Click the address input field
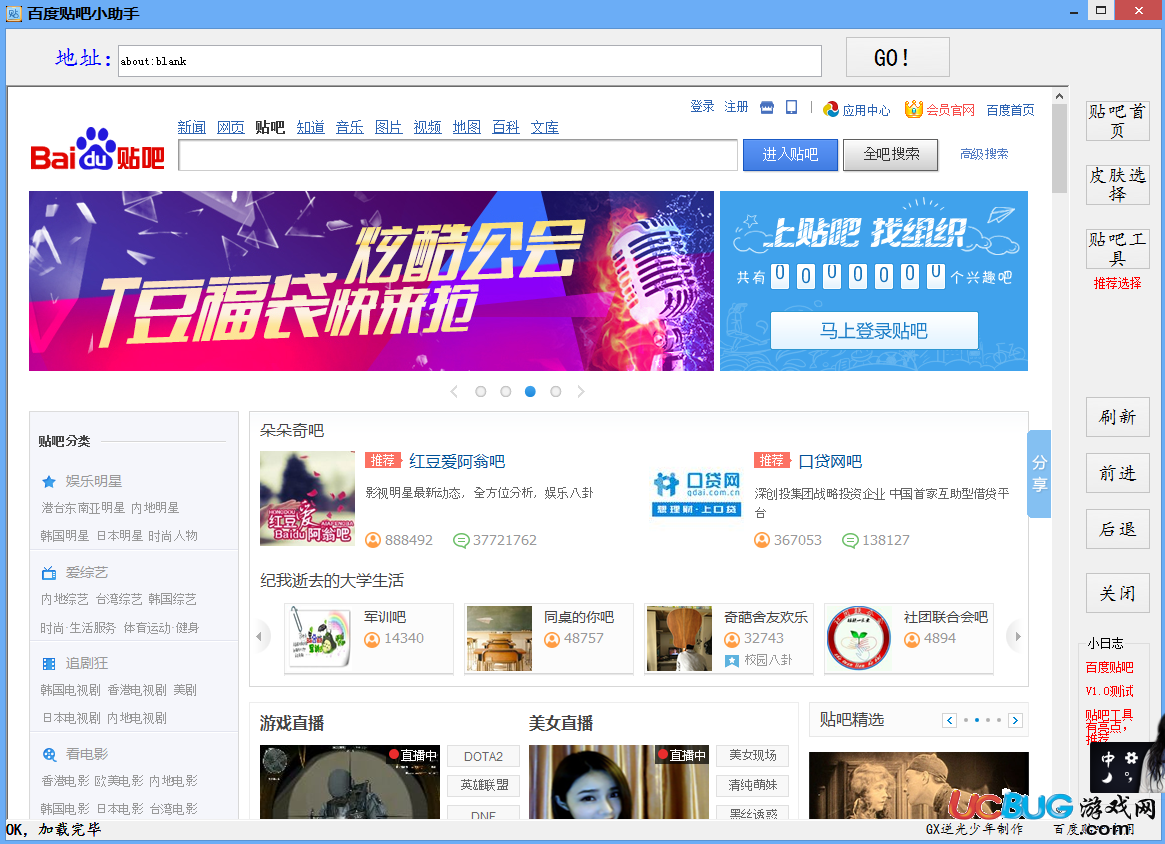The image size is (1165, 844). click(x=470, y=61)
